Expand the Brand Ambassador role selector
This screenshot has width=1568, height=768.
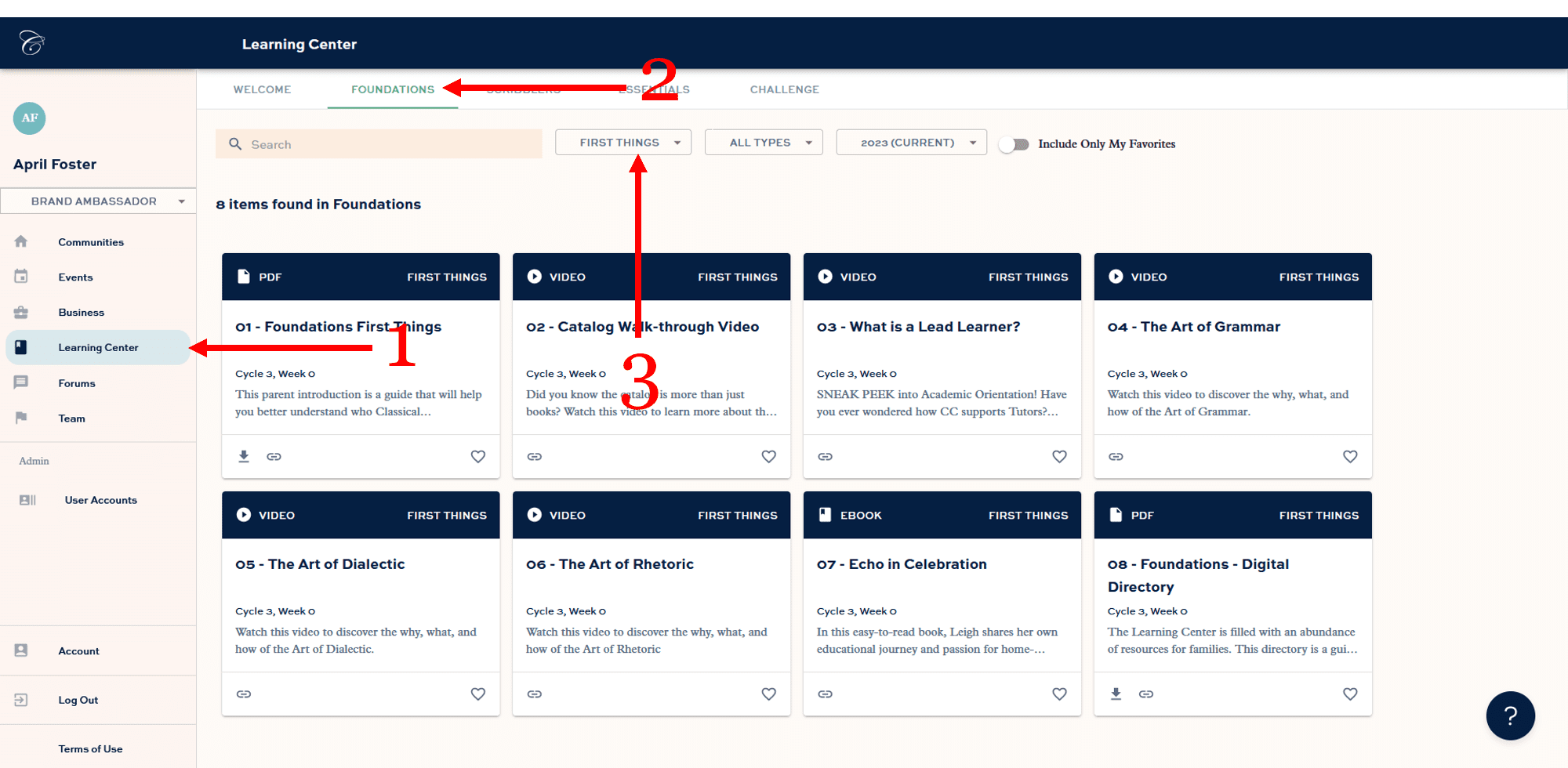point(98,201)
